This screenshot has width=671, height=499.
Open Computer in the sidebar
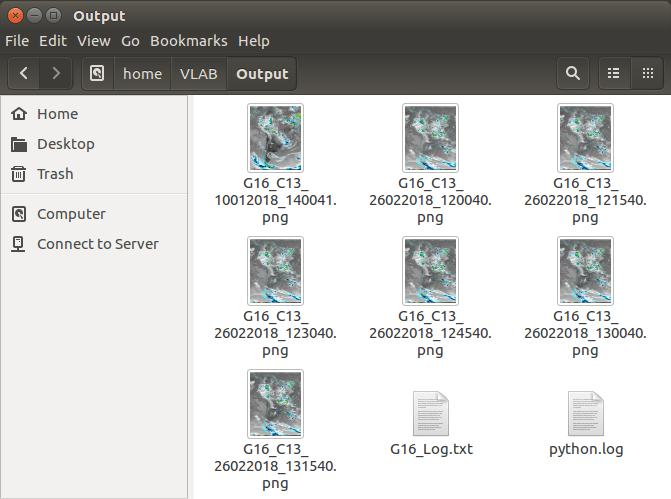(x=71, y=214)
